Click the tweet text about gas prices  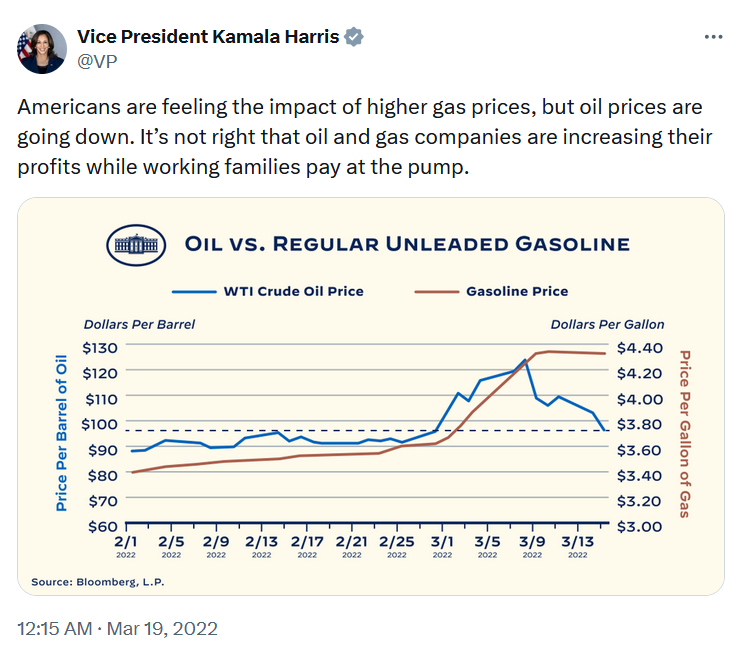(x=365, y=137)
